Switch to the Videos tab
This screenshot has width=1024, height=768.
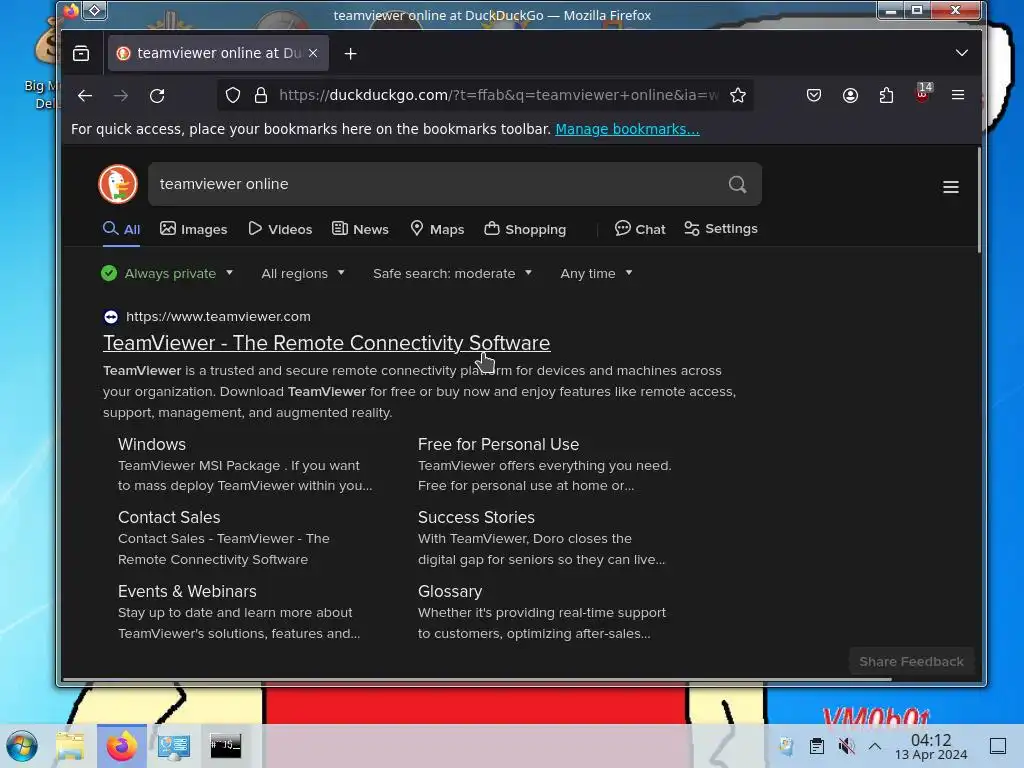[280, 229]
